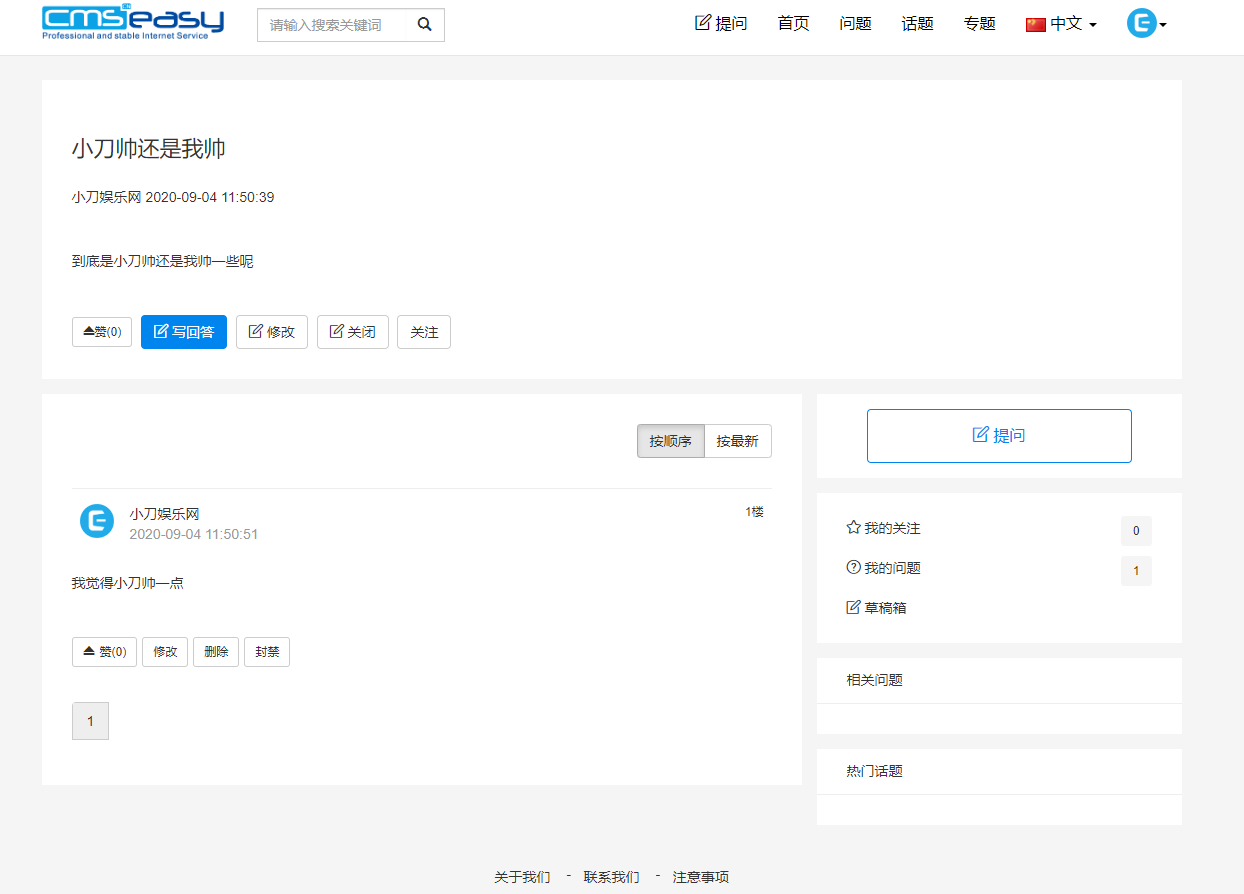Click the answer author's avatar icon

(x=97, y=522)
